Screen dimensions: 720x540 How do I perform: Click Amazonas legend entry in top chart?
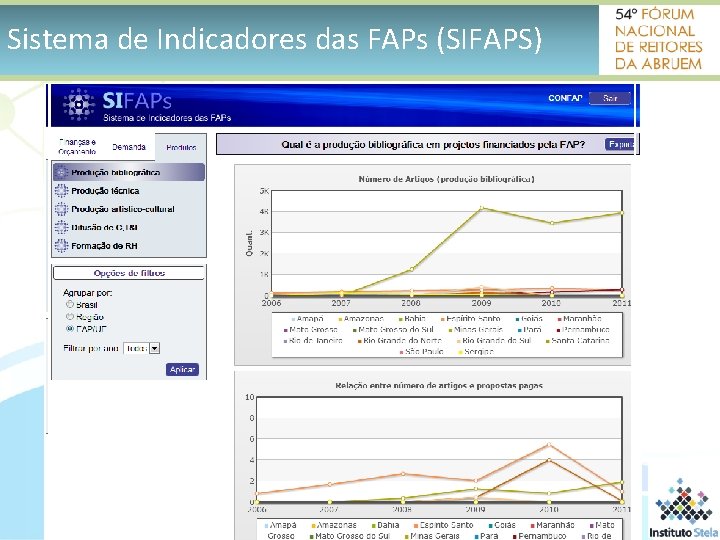point(360,318)
